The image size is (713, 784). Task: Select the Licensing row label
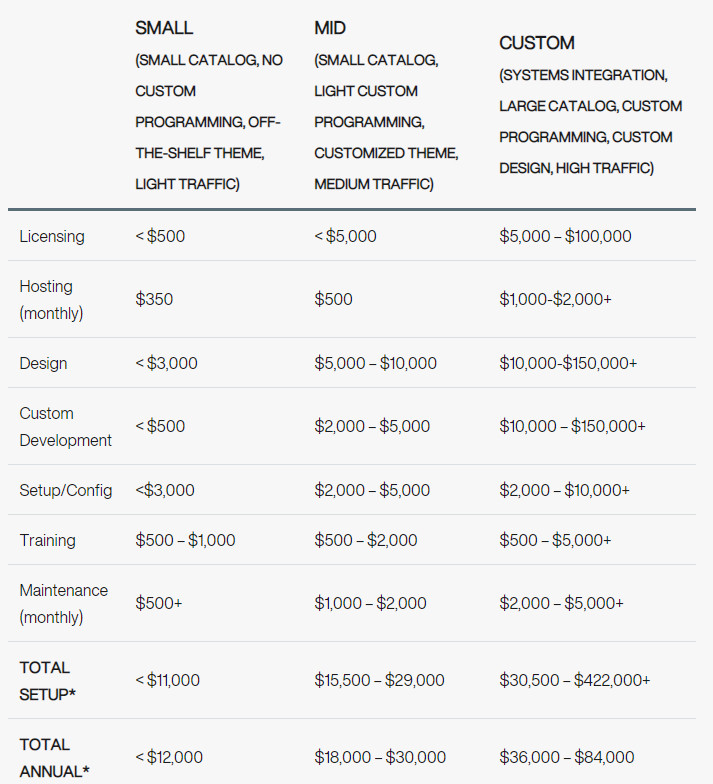click(x=52, y=236)
